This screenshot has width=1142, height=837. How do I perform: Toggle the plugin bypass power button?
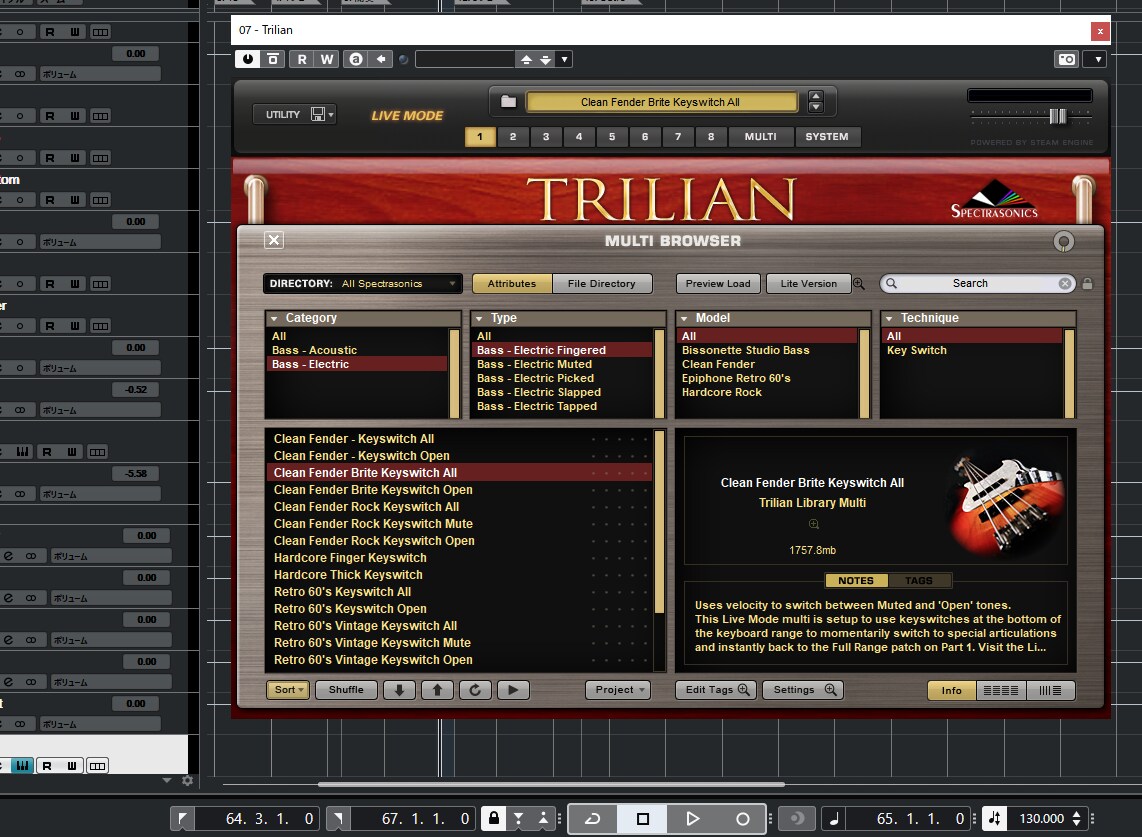click(248, 59)
